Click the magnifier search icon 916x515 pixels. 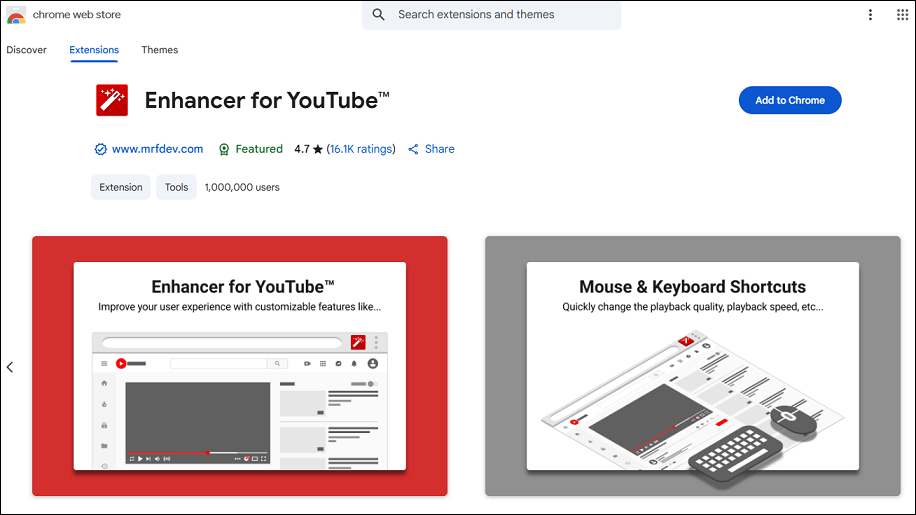(x=379, y=15)
